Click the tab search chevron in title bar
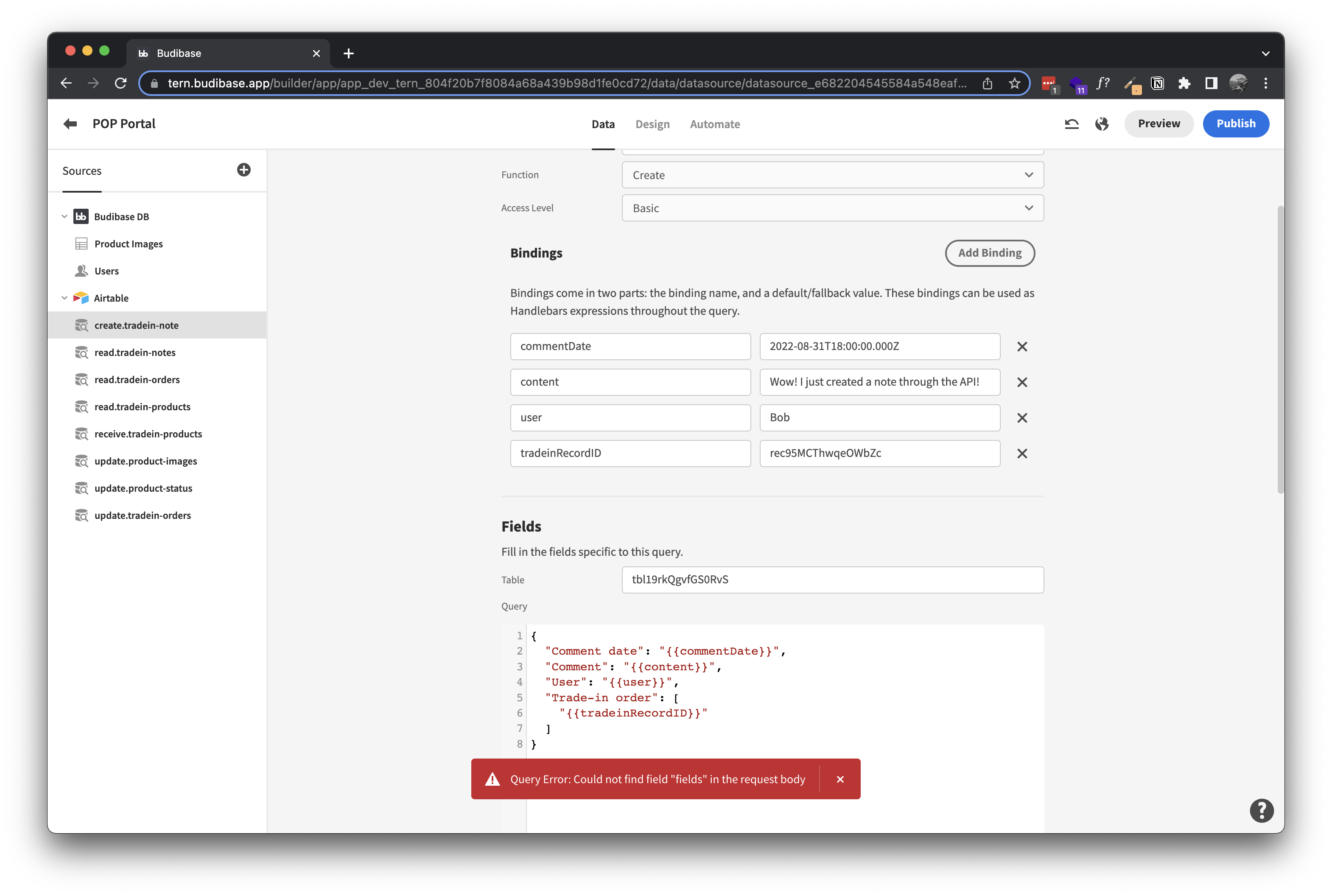The image size is (1332, 896). (1266, 53)
